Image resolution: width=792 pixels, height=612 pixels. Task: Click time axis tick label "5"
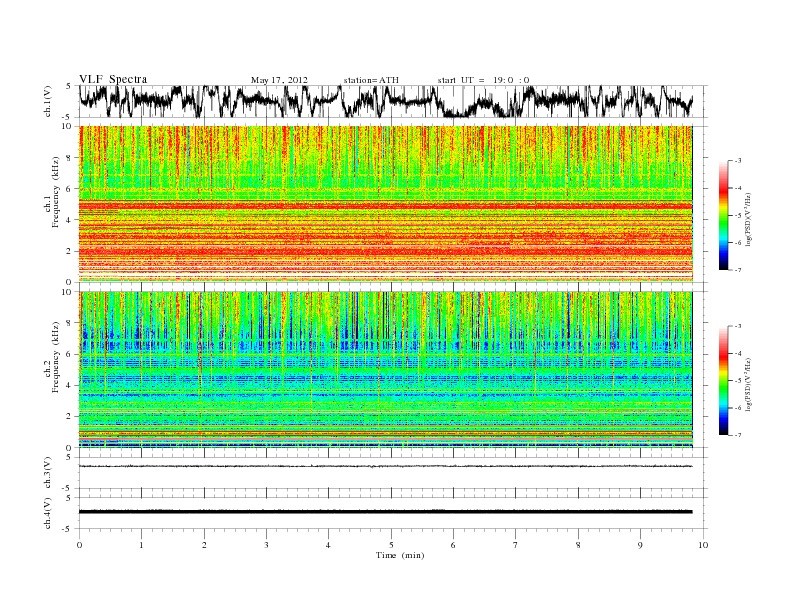click(x=391, y=545)
